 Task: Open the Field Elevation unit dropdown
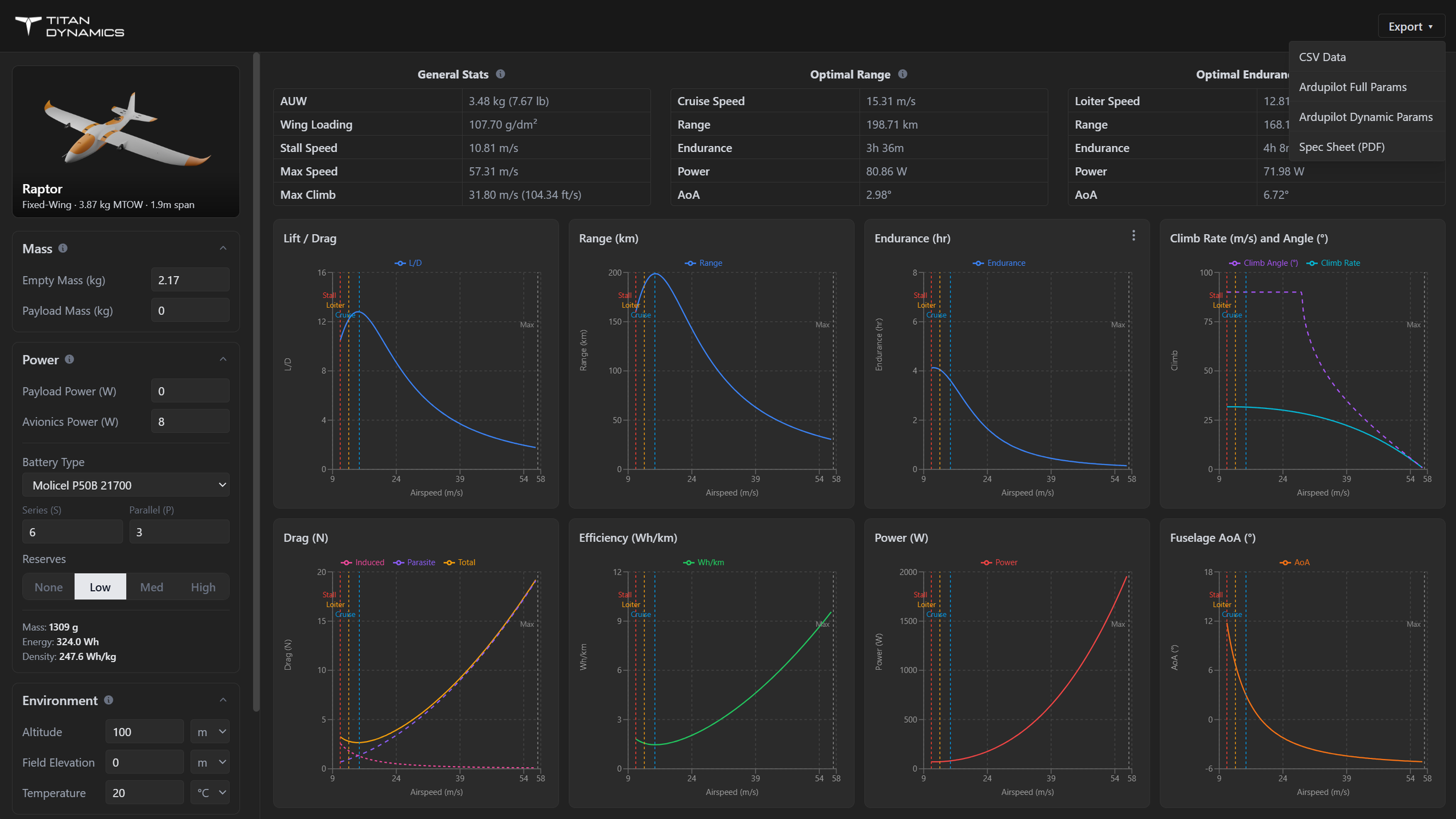pos(210,762)
